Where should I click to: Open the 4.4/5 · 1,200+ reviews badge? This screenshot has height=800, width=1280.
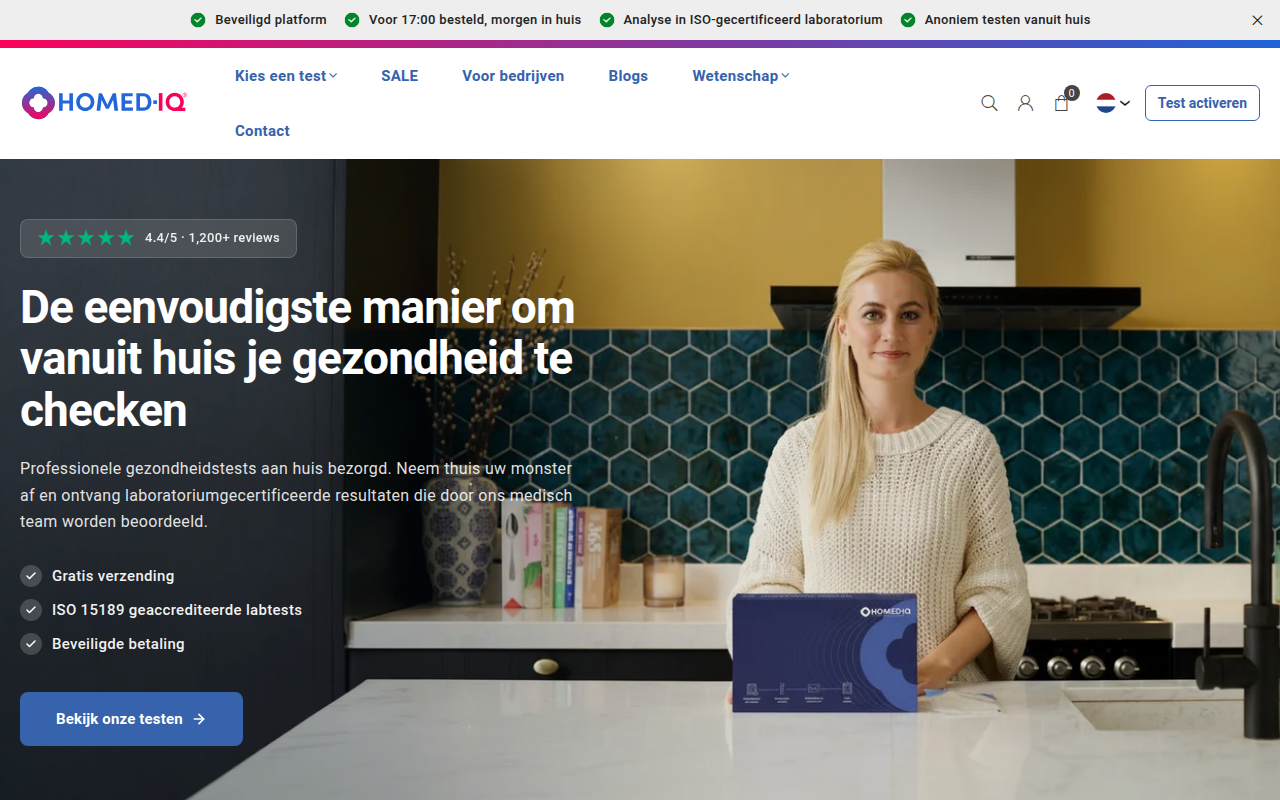point(158,238)
